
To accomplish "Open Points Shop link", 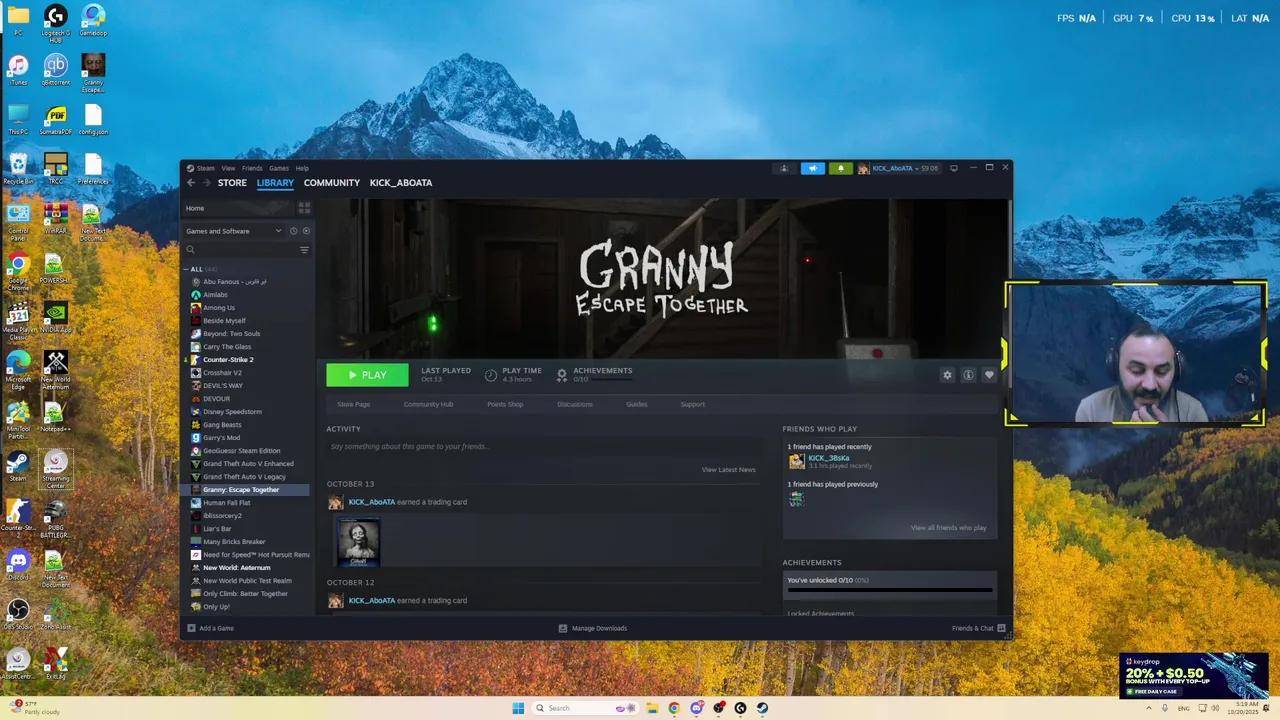I will coord(505,404).
